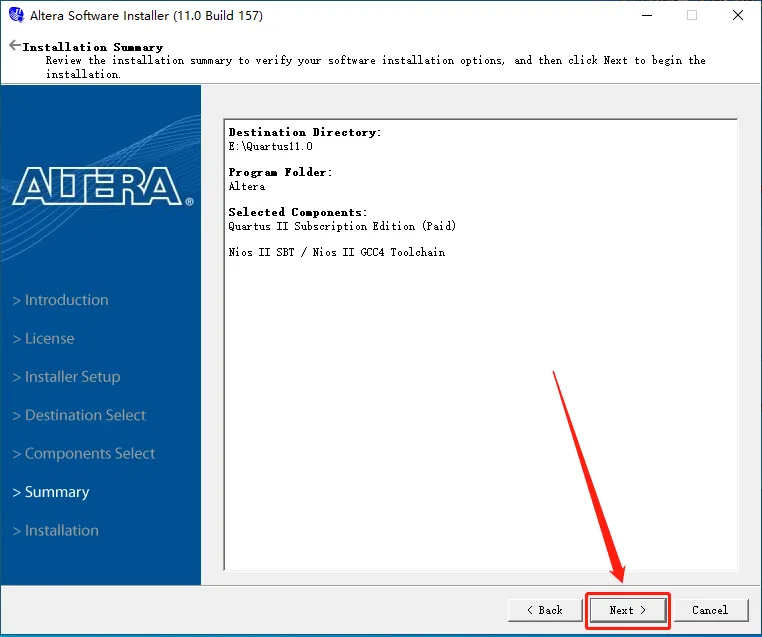Image resolution: width=762 pixels, height=637 pixels.
Task: Minimize the installer window
Action: [x=647, y=15]
